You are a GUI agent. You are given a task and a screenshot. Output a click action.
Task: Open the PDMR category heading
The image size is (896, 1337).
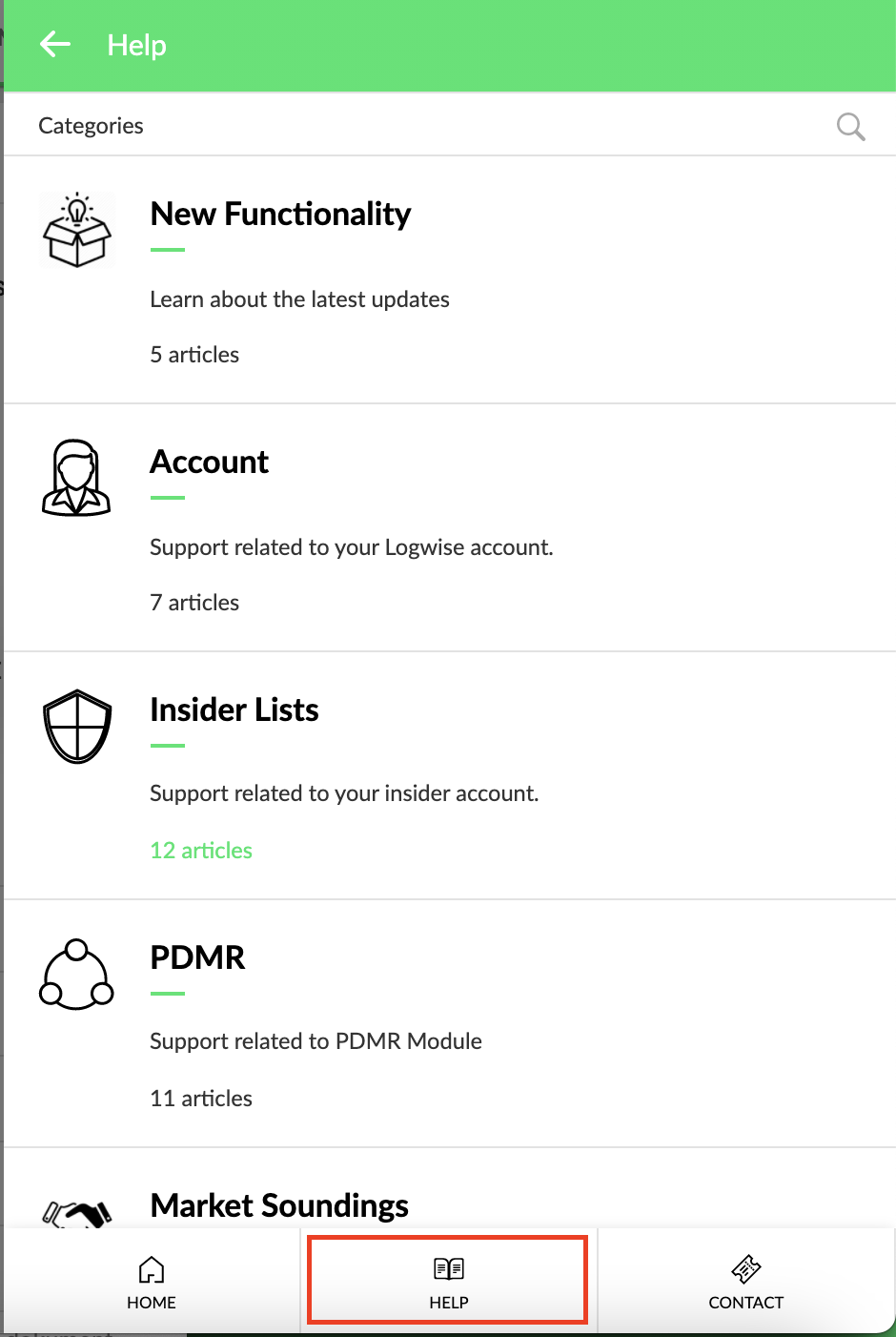click(197, 957)
